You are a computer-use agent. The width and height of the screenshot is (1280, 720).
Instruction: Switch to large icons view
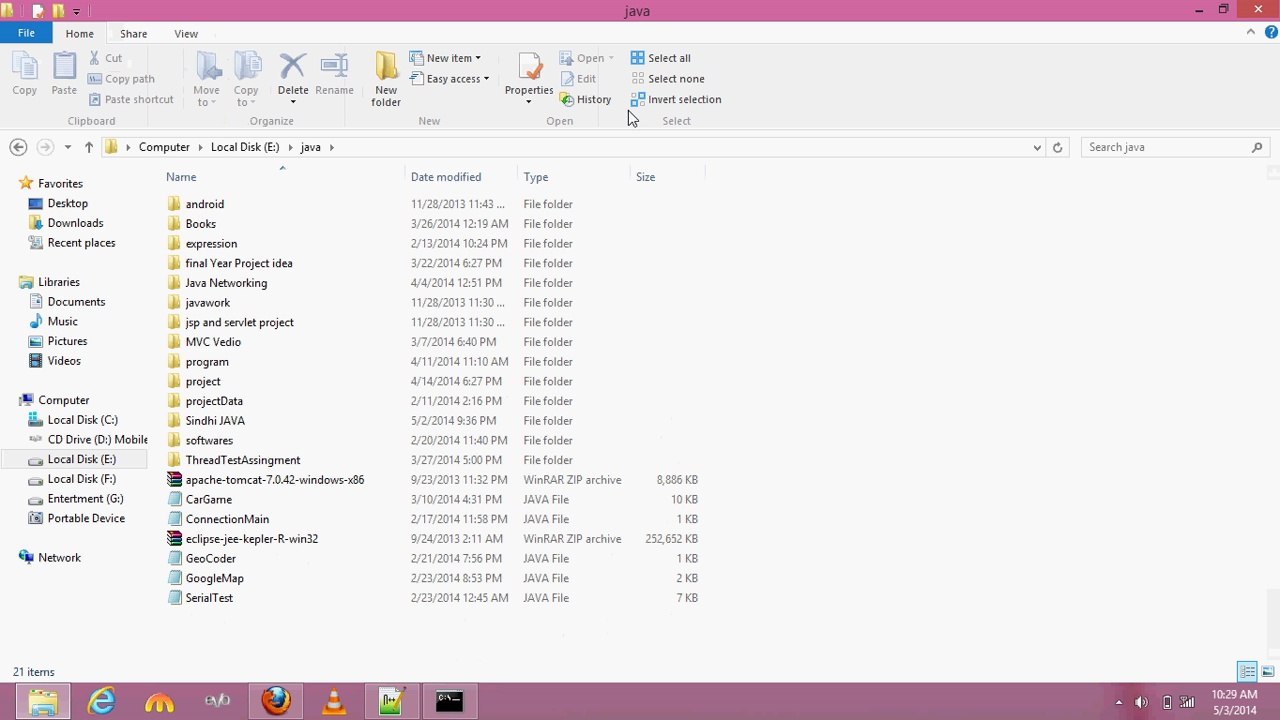[x=1267, y=672]
